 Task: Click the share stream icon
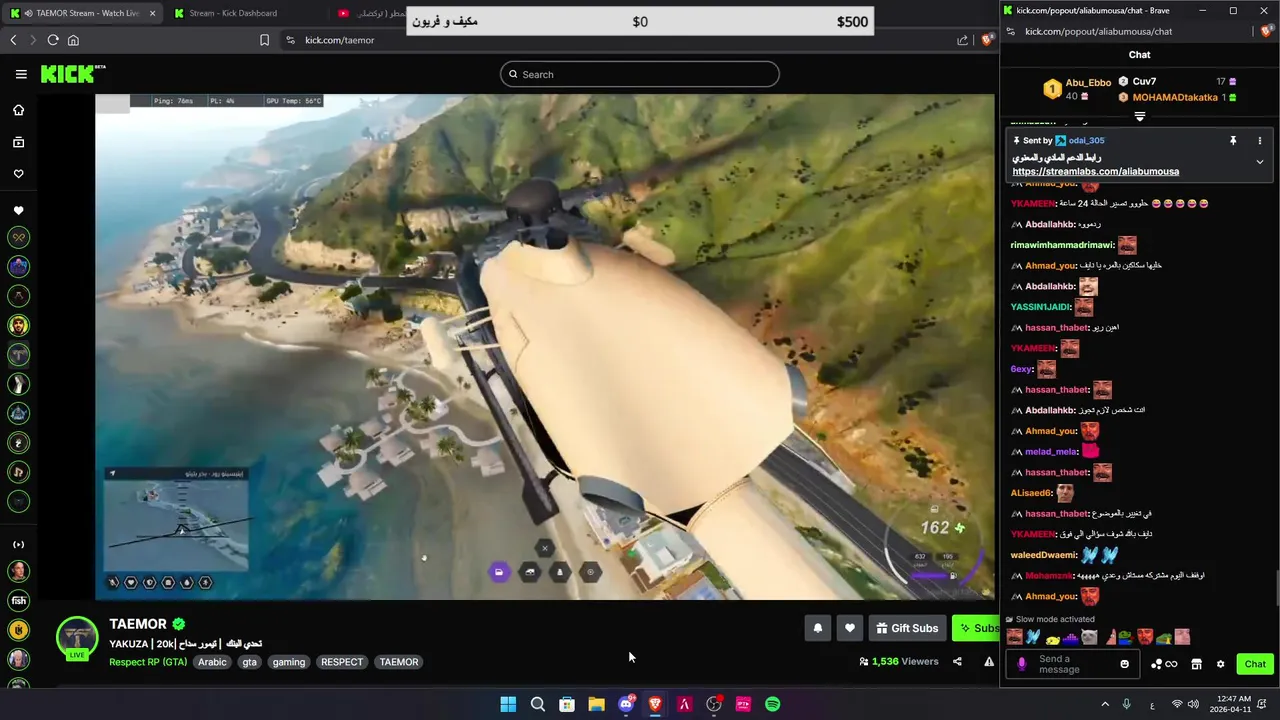pos(957,661)
